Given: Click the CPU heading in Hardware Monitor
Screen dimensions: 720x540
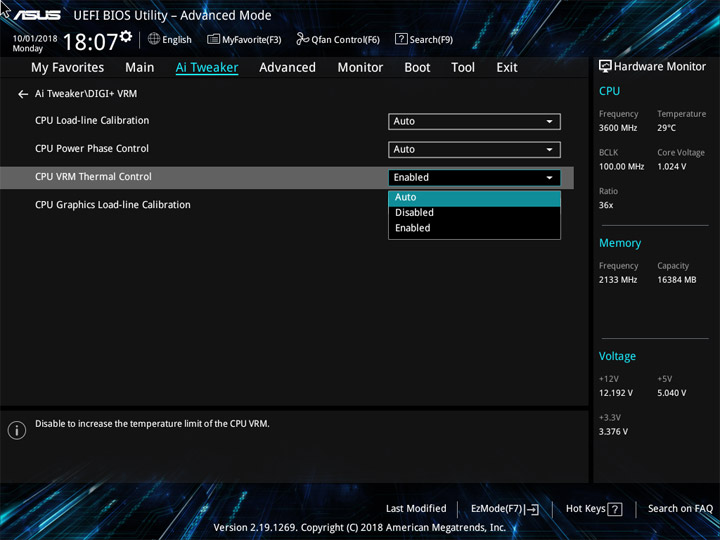Looking at the screenshot, I should (609, 91).
